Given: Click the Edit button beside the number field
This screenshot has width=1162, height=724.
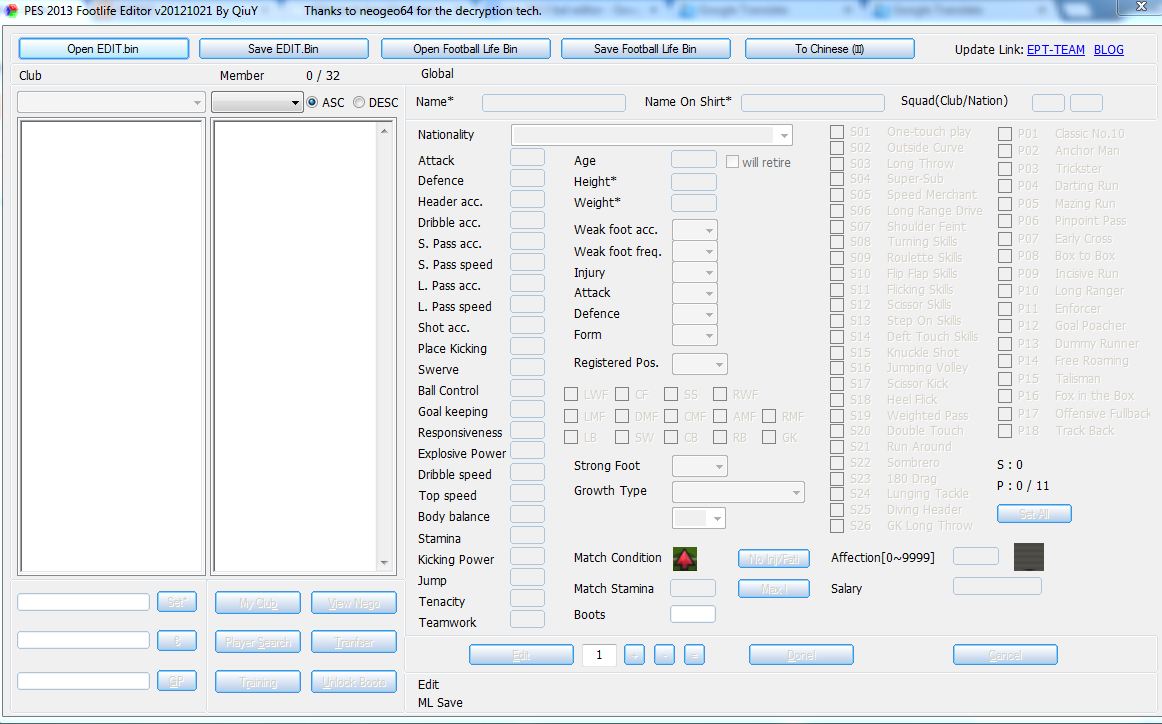Looking at the screenshot, I should pos(521,655).
